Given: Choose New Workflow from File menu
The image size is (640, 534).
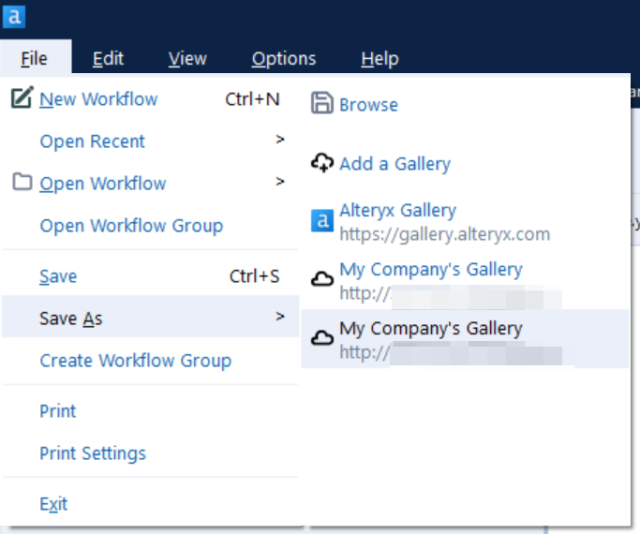Looking at the screenshot, I should tap(150, 99).
